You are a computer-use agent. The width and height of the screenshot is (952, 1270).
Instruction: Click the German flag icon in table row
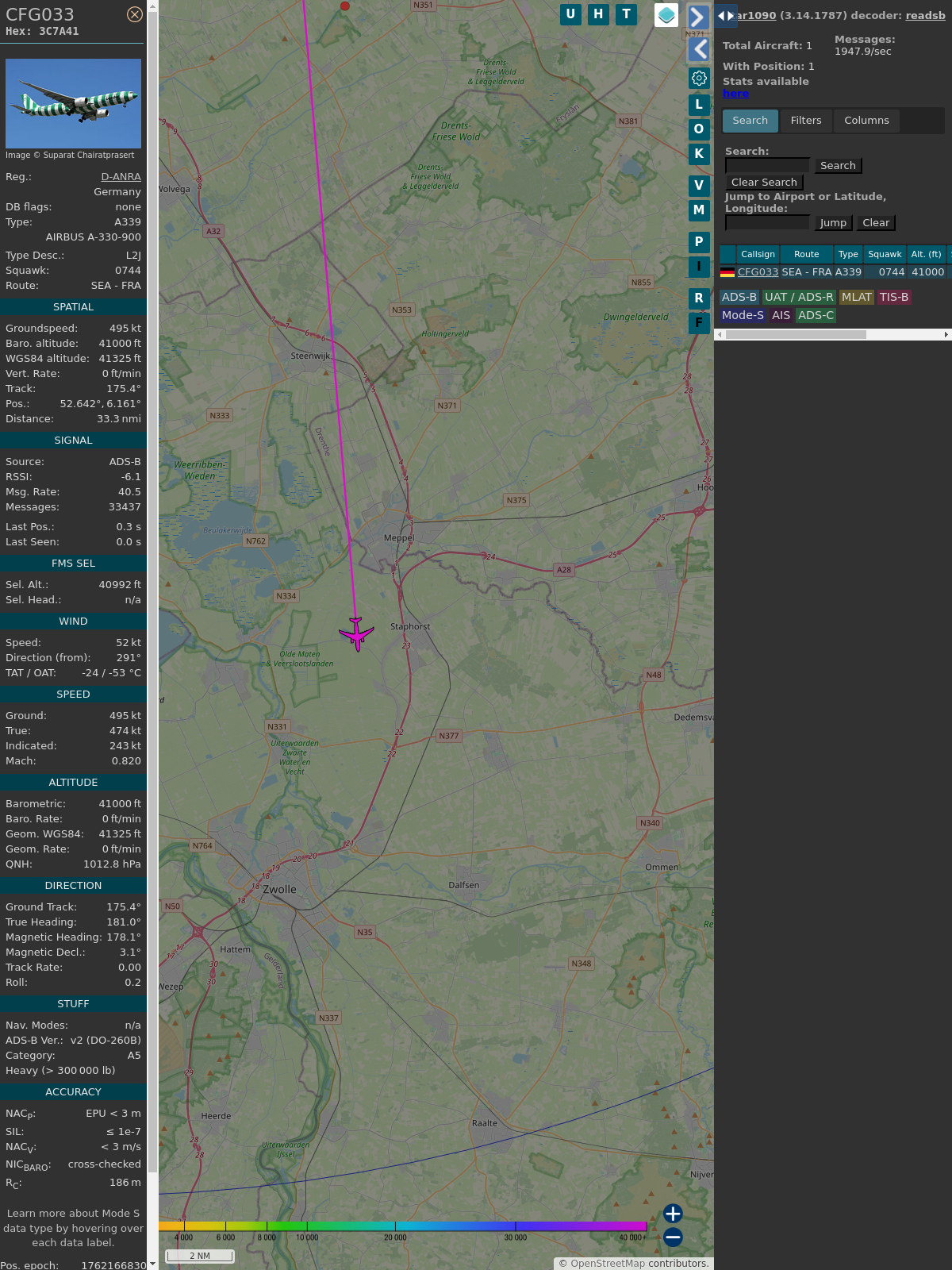[x=727, y=272]
